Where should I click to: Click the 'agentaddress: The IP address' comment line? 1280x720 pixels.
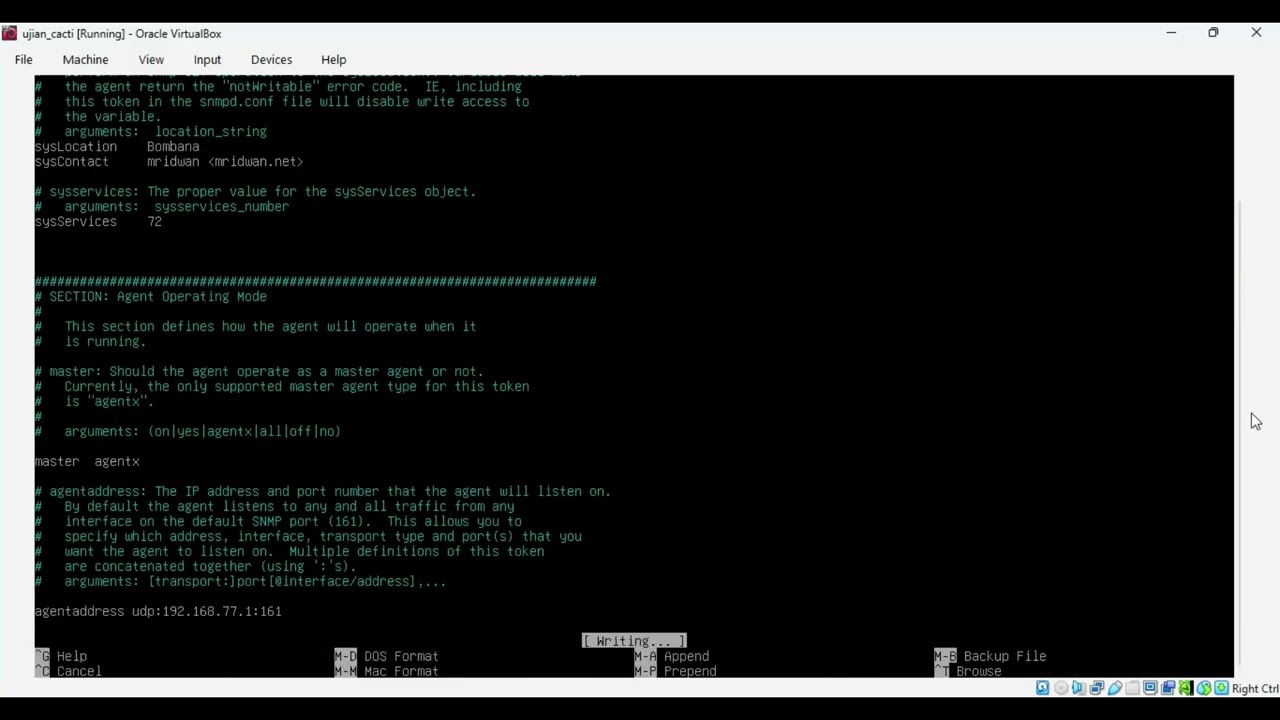[323, 491]
